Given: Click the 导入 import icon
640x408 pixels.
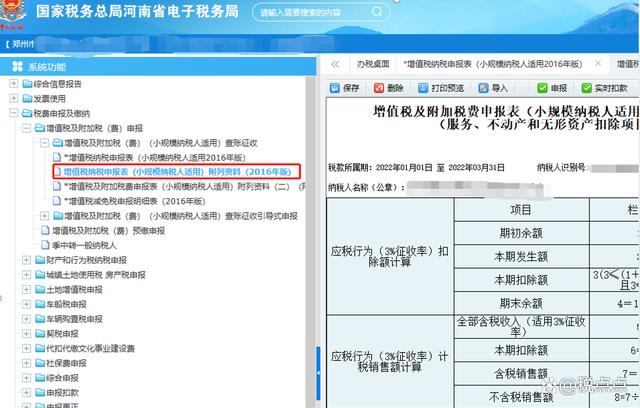Looking at the screenshot, I should tap(484, 88).
